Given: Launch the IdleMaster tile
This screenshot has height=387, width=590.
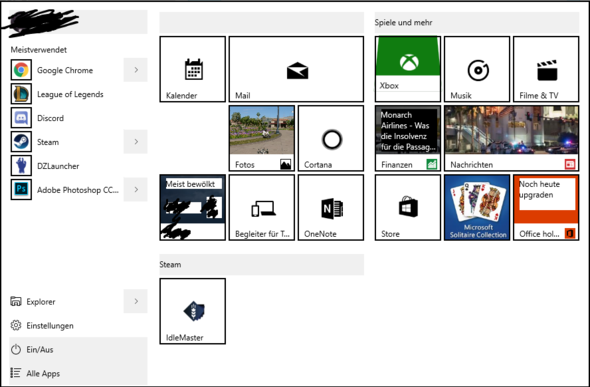Looking at the screenshot, I should (x=193, y=311).
